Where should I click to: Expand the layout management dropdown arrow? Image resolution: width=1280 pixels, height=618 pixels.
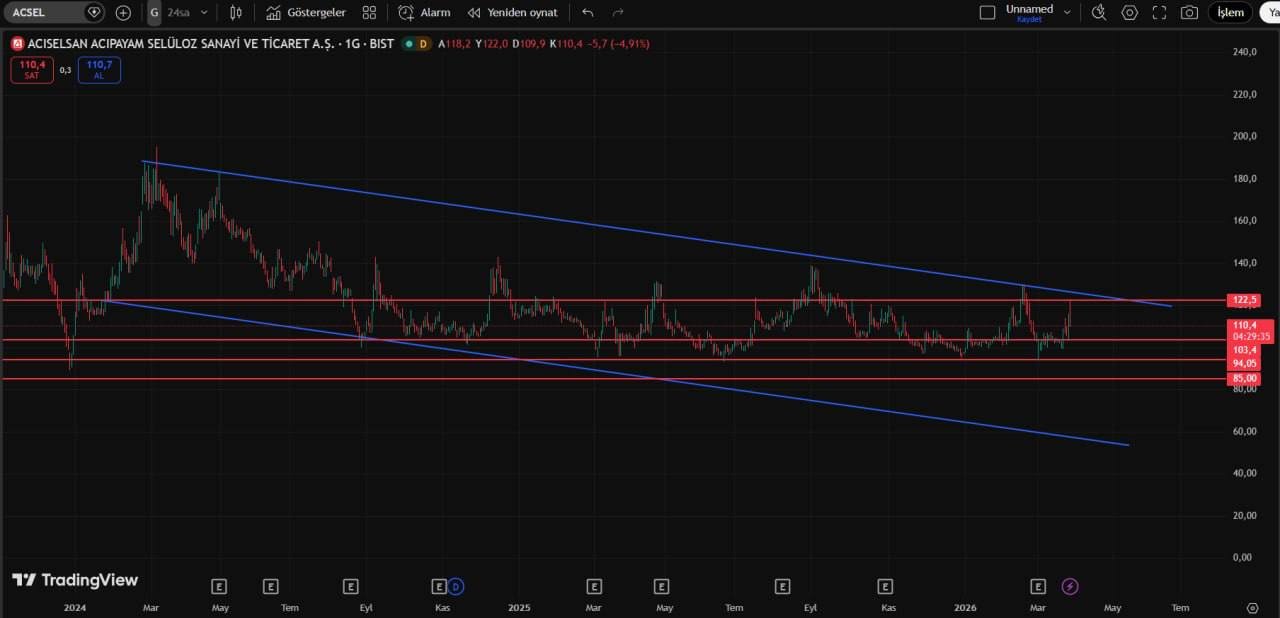[x=1067, y=13]
